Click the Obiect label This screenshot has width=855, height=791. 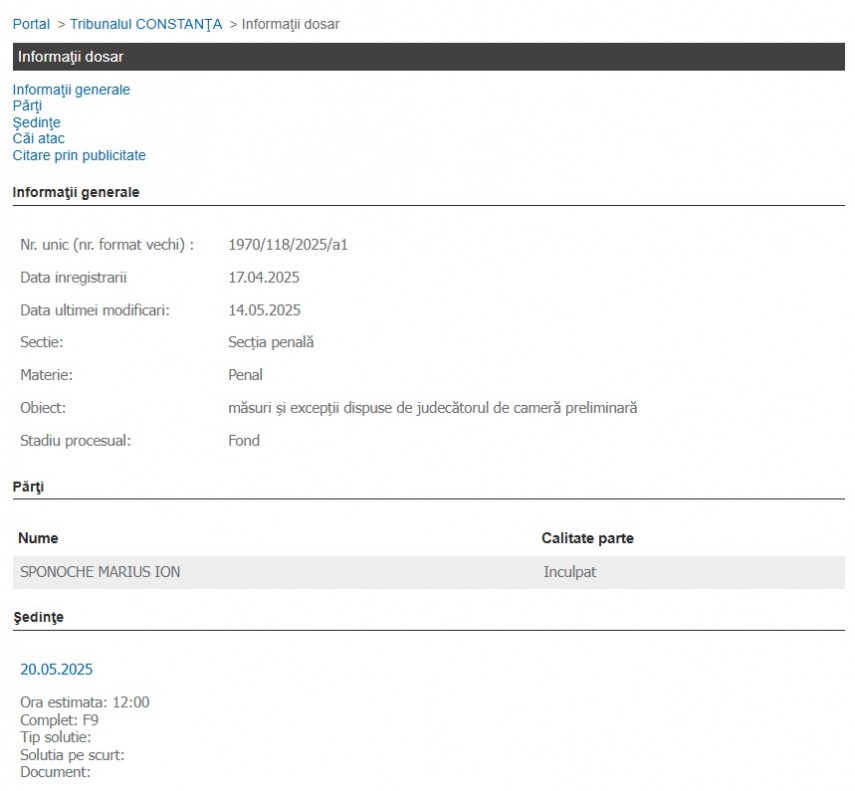pos(43,408)
